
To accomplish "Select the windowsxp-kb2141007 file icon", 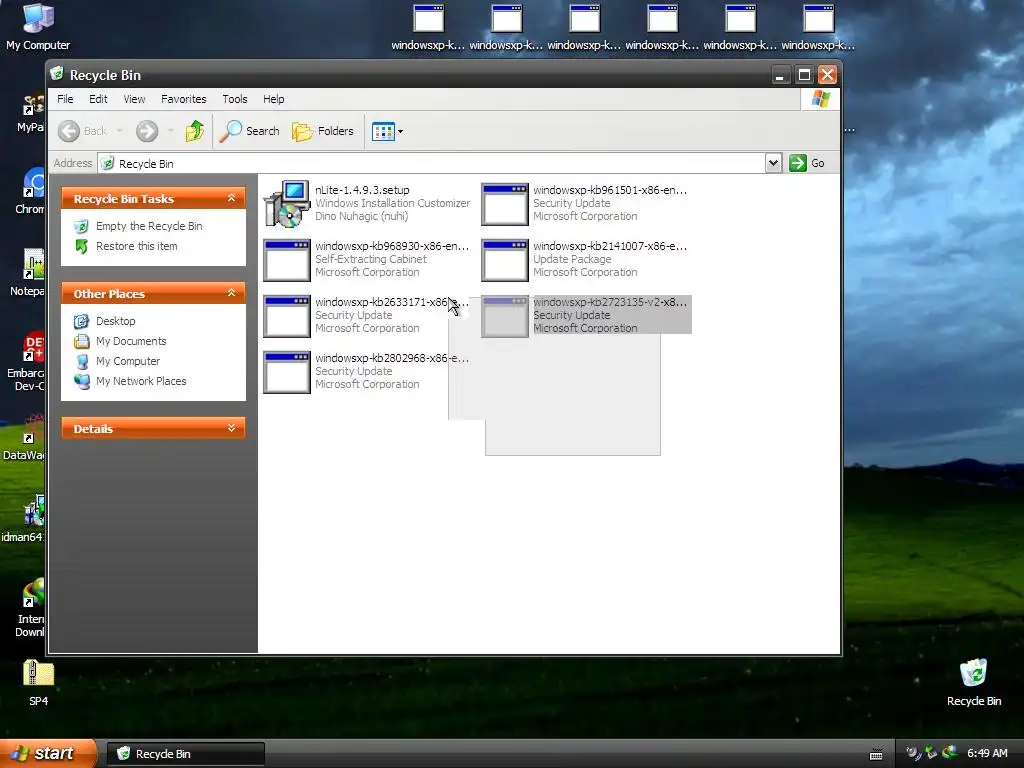I will point(505,261).
